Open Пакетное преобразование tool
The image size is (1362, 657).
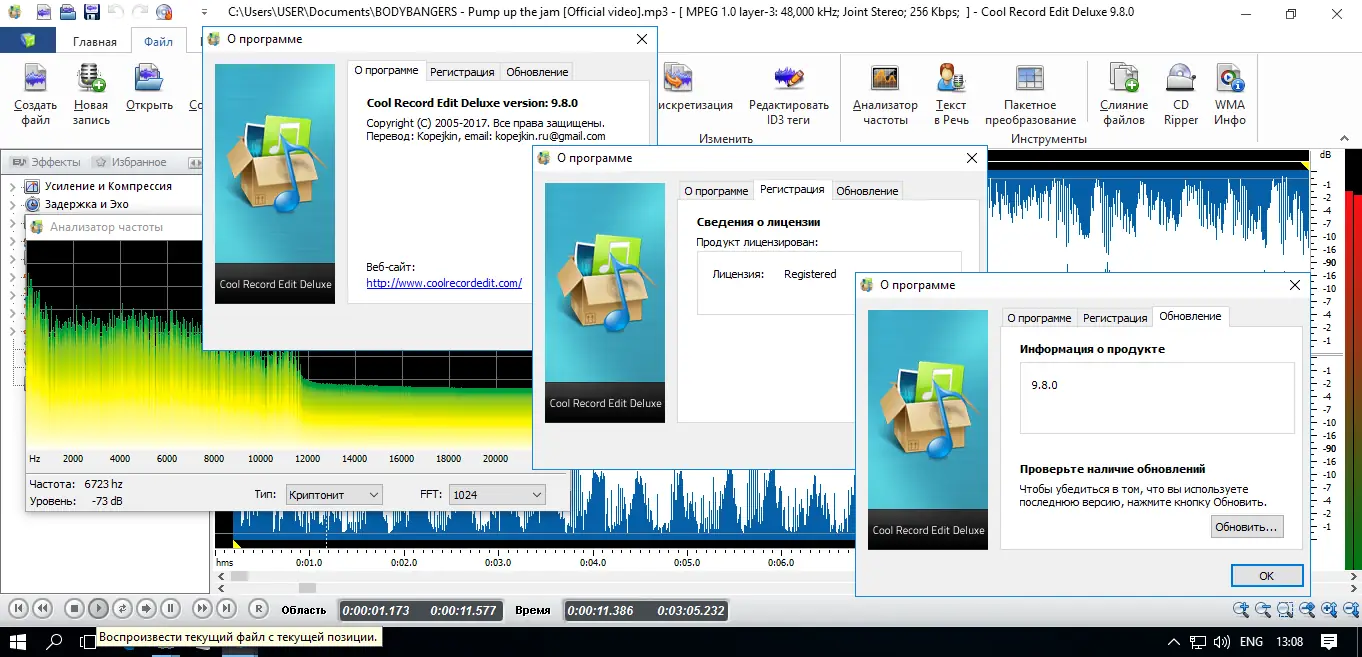pyautogui.click(x=1030, y=95)
